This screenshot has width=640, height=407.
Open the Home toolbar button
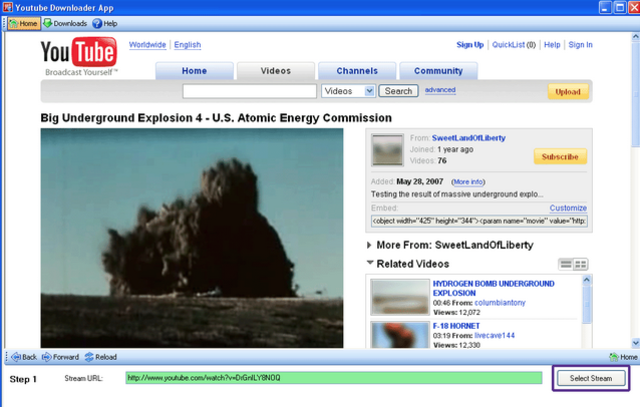pyautogui.click(x=24, y=24)
